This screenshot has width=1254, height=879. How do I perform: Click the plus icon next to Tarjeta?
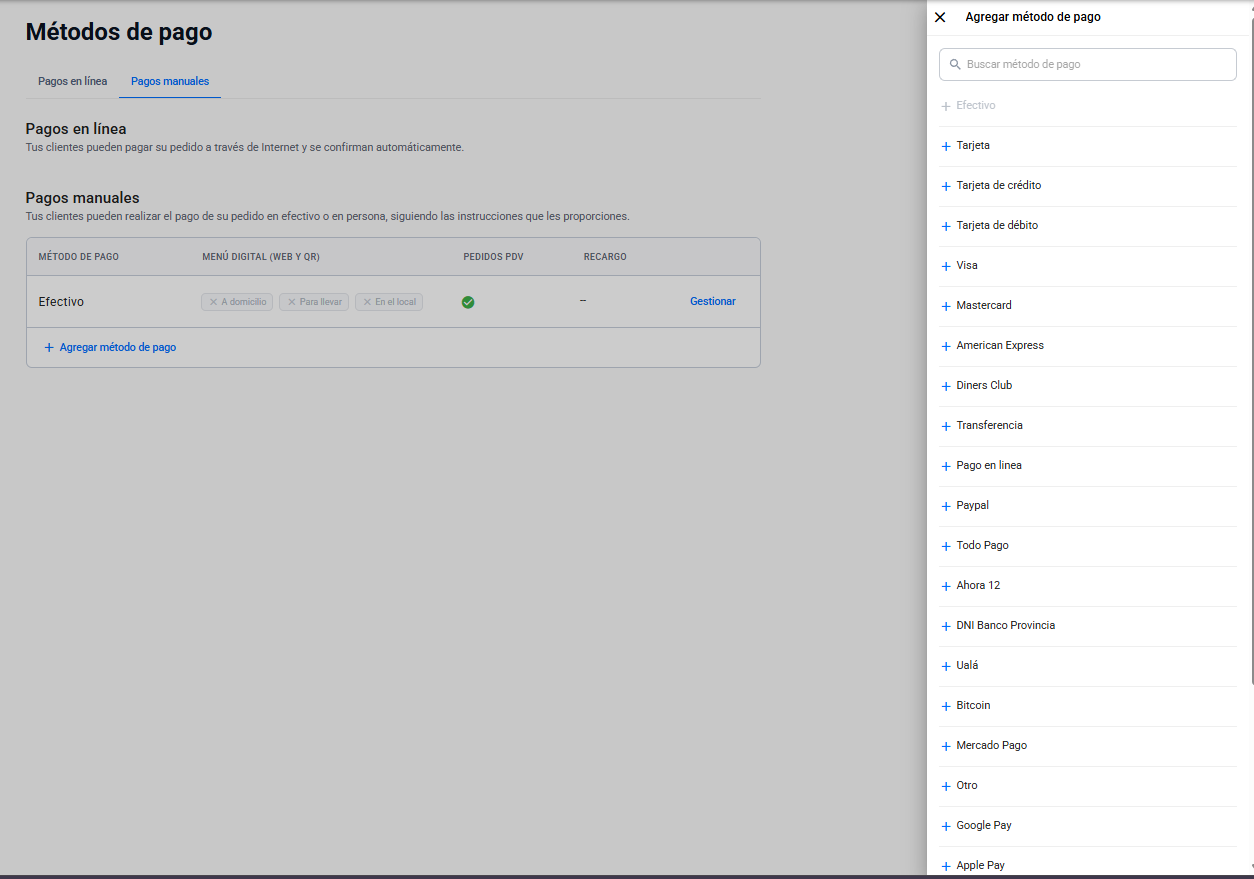coord(946,146)
